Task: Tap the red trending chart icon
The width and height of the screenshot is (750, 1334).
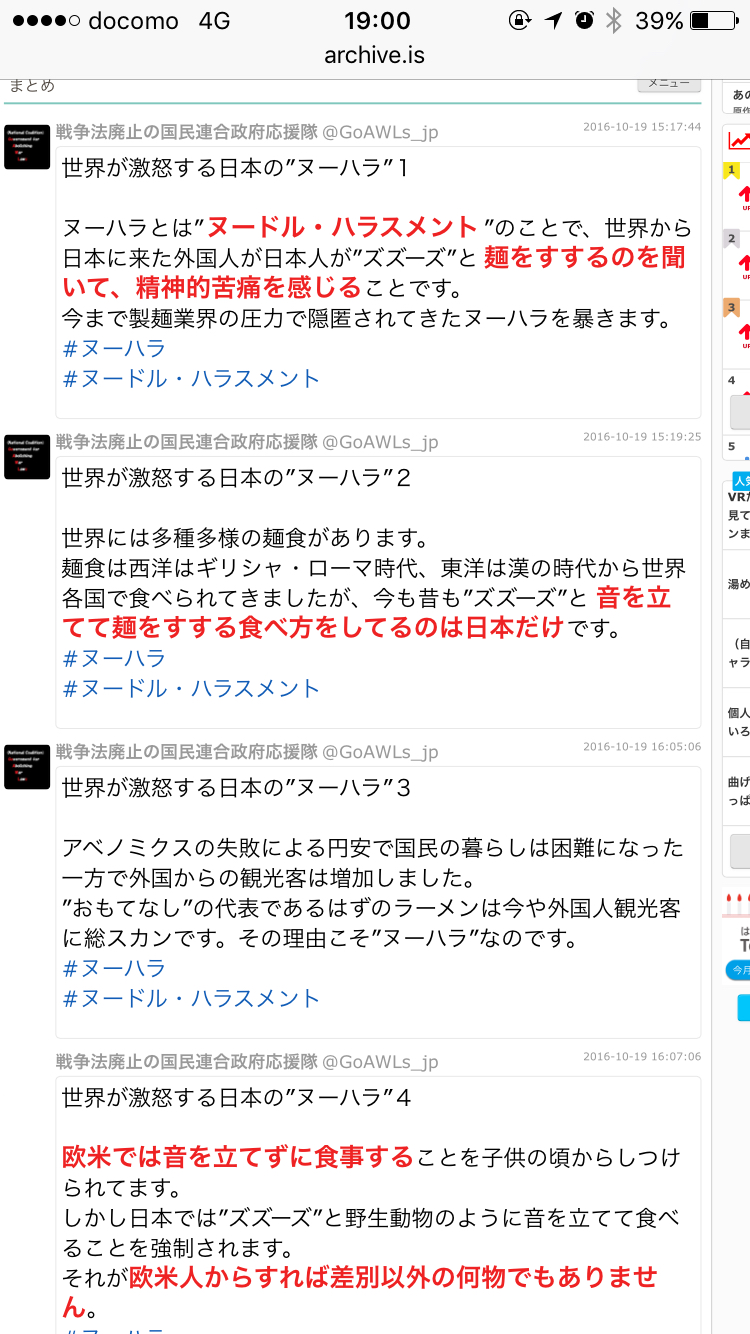Action: point(739,141)
